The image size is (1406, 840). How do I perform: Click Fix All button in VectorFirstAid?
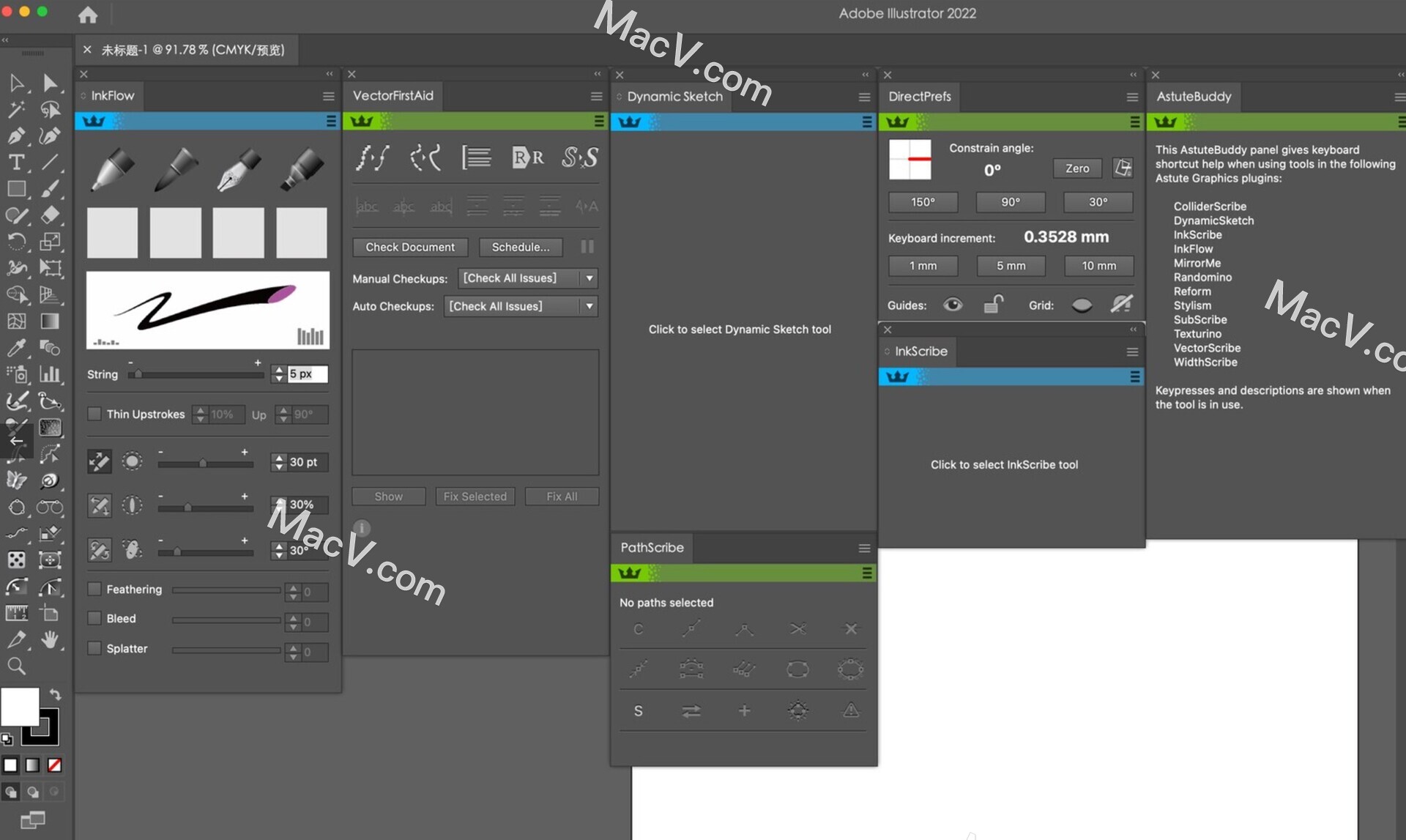click(x=561, y=496)
